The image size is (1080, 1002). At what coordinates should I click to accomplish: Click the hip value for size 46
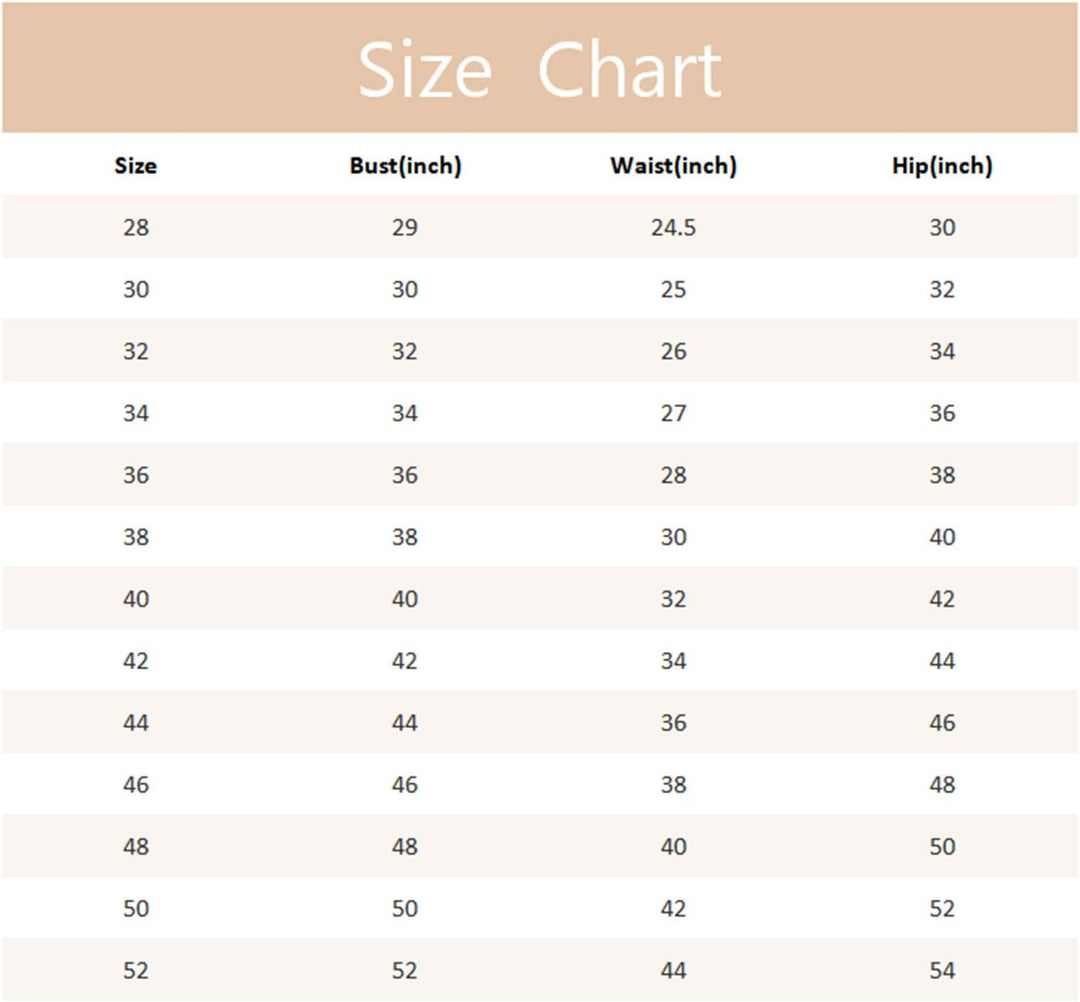pyautogui.click(x=942, y=786)
